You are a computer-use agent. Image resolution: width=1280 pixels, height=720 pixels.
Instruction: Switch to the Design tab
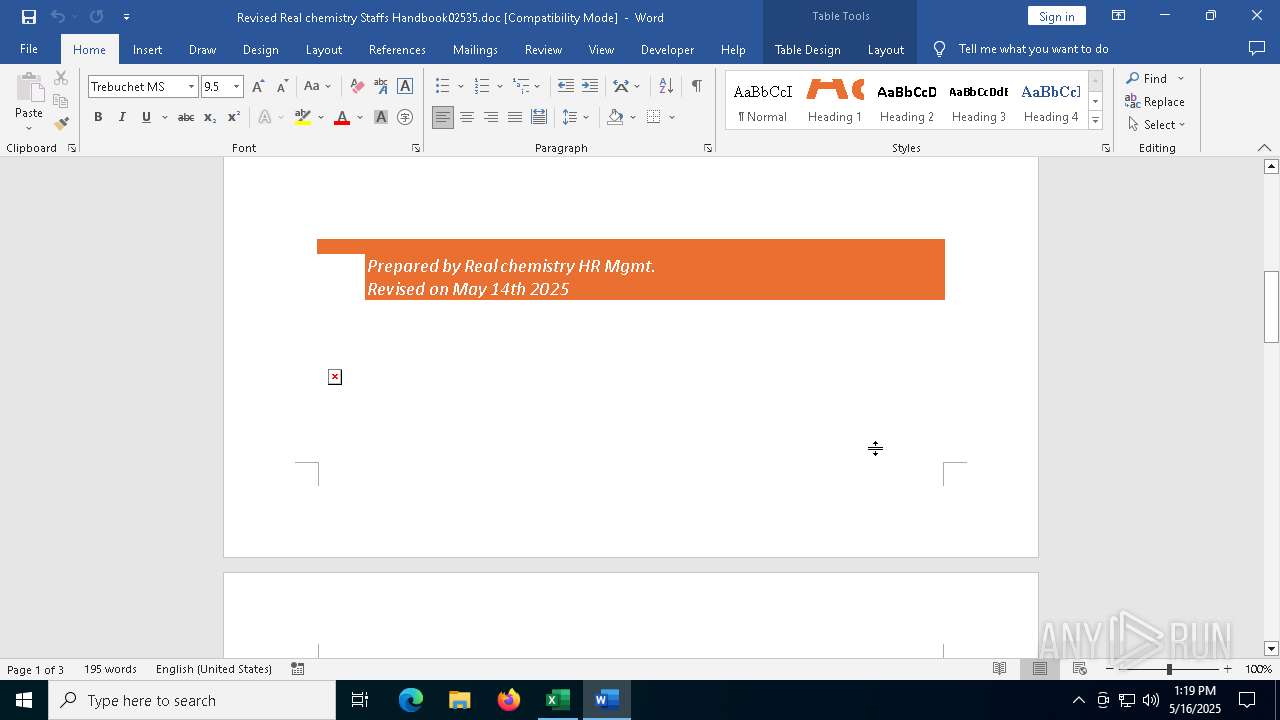260,49
